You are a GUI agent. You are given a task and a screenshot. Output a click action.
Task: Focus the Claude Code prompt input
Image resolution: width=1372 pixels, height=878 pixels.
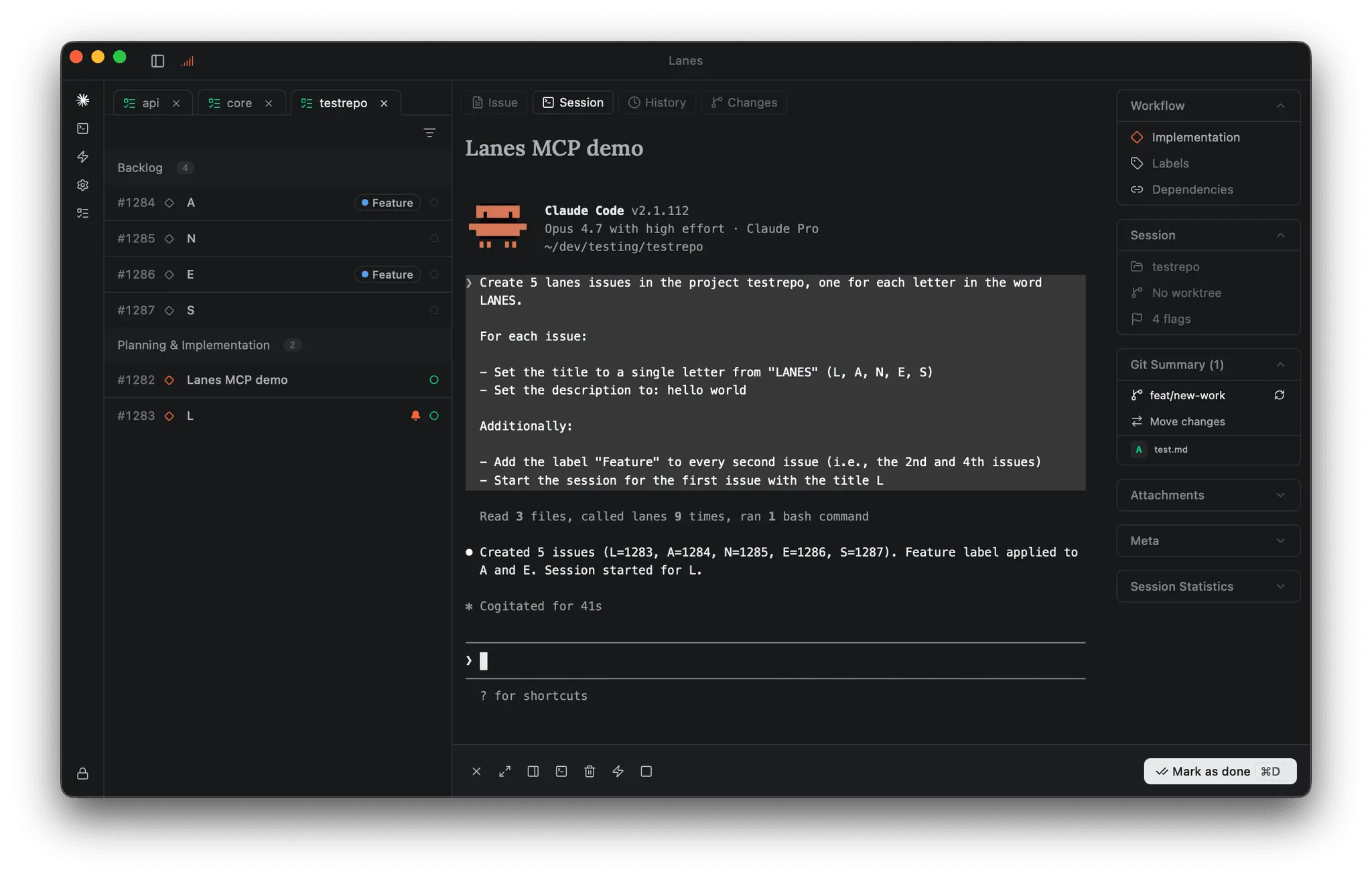[x=775, y=661]
